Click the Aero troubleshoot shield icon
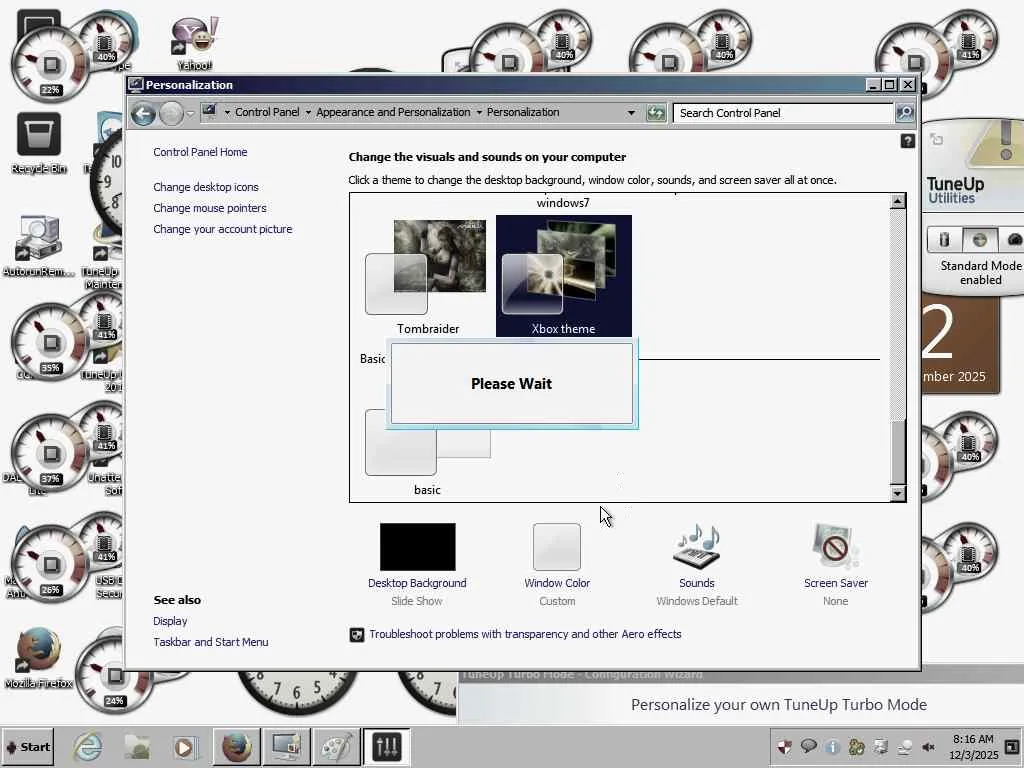This screenshot has height=768, width=1024. [x=357, y=635]
